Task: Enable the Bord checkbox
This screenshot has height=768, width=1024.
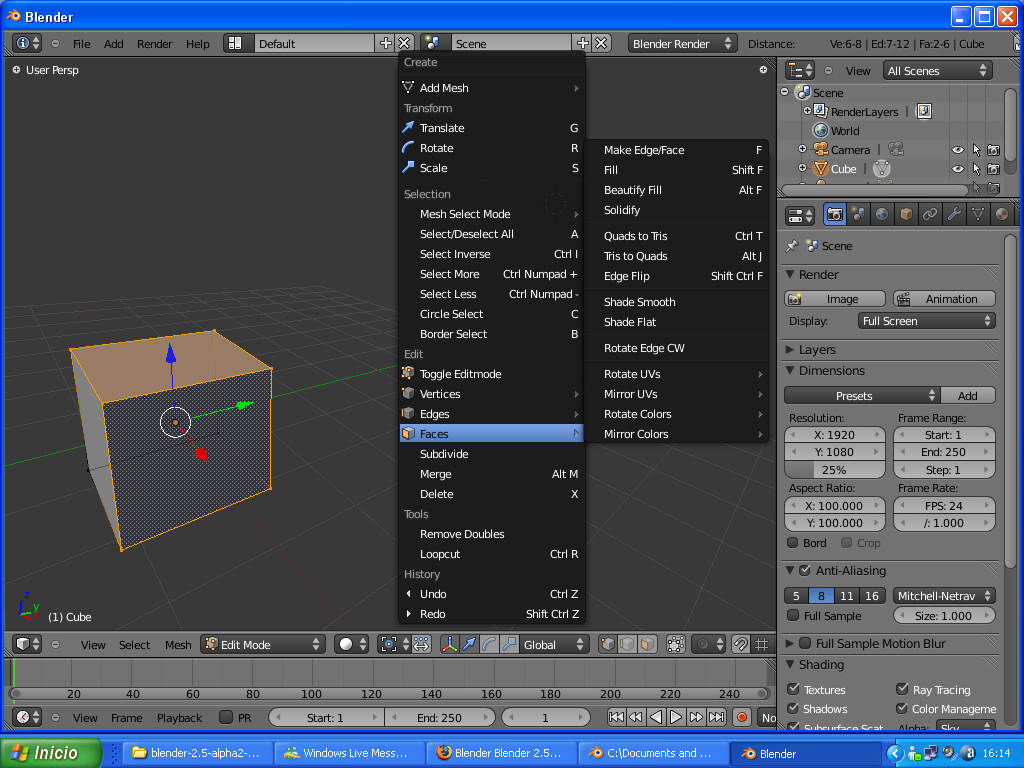Action: click(x=793, y=543)
